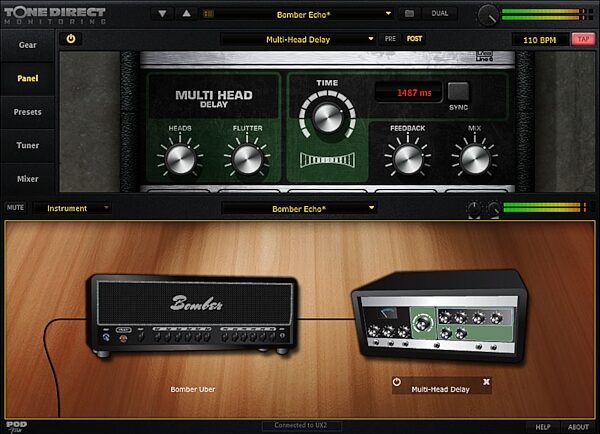Adjust the TIME knob

coord(328,117)
